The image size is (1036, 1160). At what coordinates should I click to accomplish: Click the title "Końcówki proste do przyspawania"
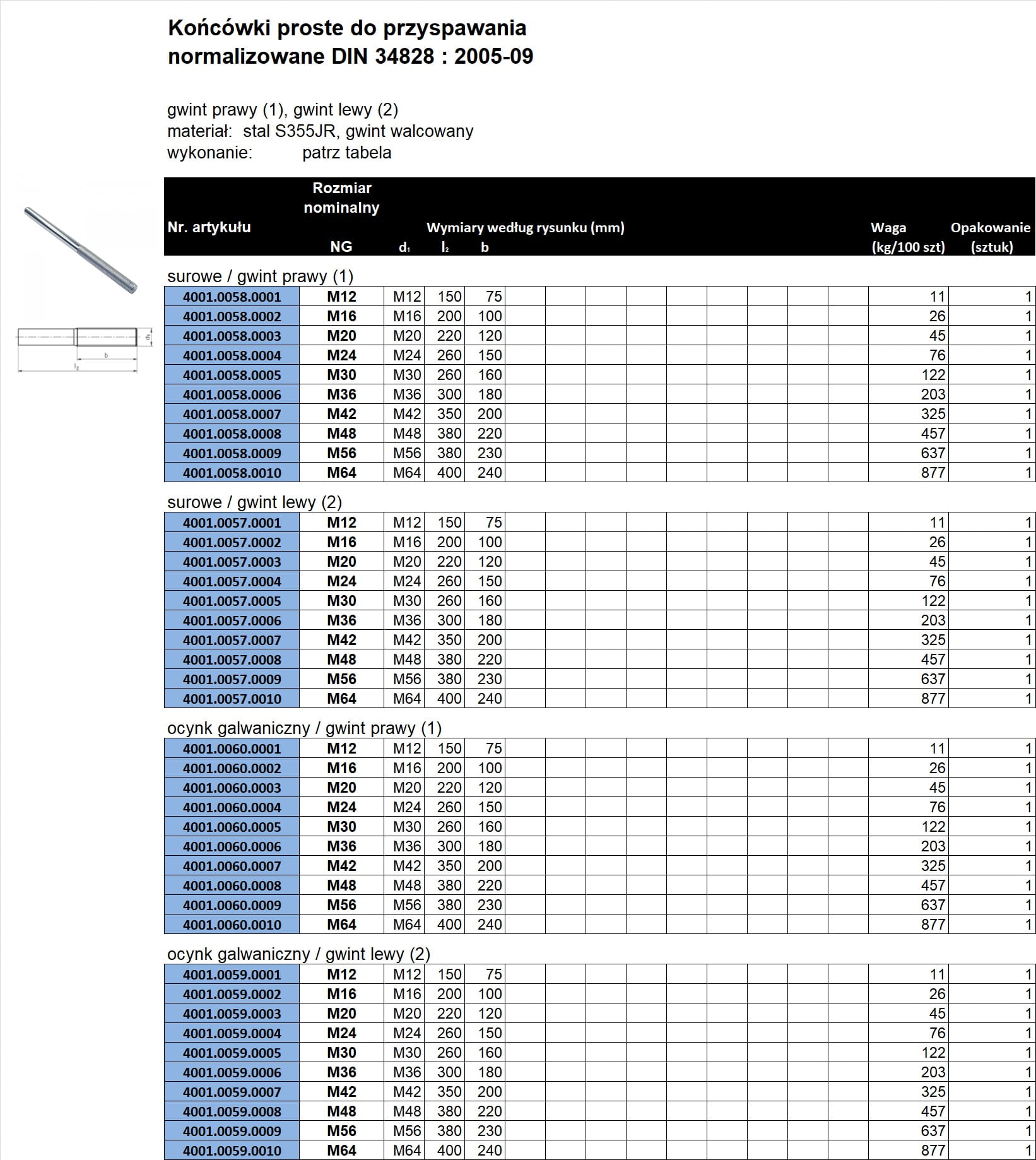click(x=347, y=28)
